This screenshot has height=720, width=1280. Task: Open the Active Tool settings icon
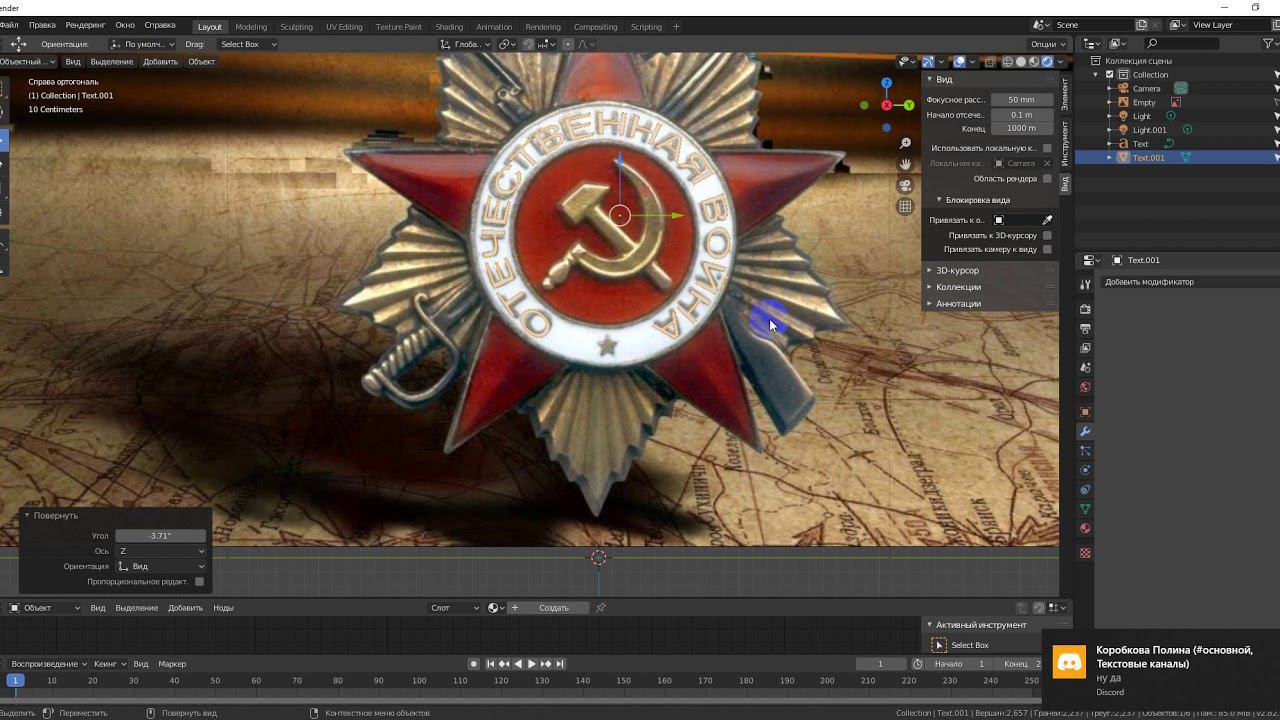tap(1085, 285)
